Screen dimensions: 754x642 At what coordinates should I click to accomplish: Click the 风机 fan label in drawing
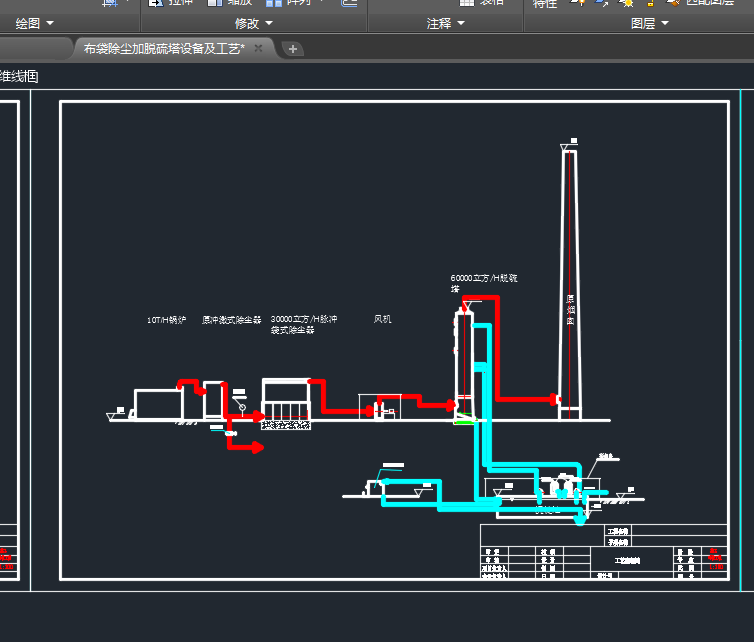382,319
